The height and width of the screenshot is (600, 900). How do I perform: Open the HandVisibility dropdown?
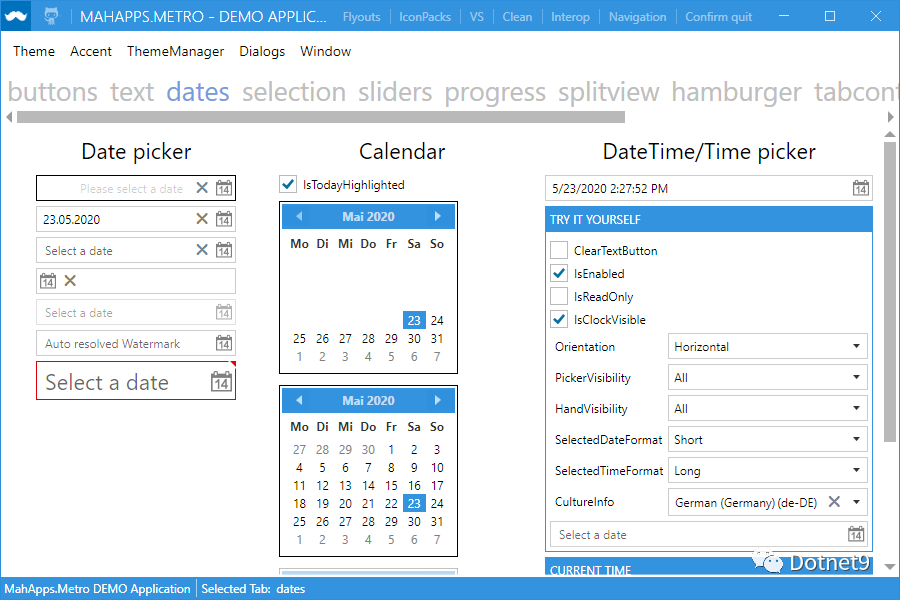[x=767, y=408]
